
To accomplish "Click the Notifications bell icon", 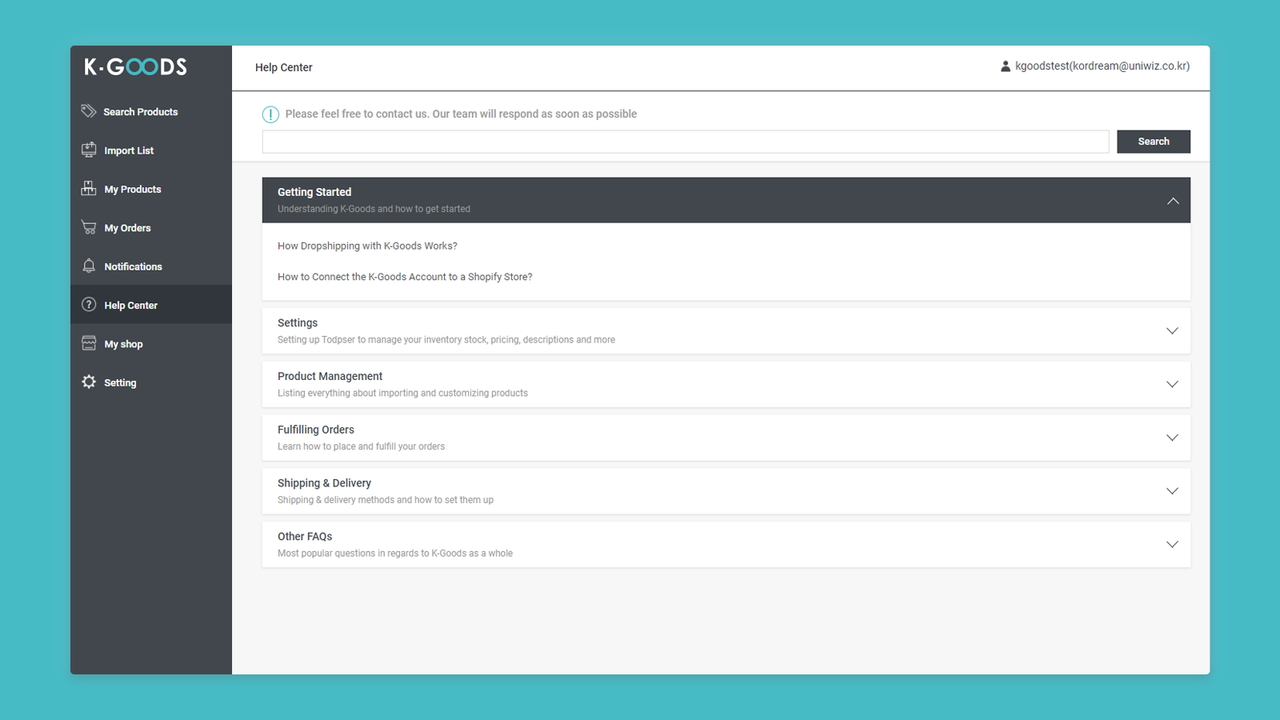I will (x=89, y=266).
